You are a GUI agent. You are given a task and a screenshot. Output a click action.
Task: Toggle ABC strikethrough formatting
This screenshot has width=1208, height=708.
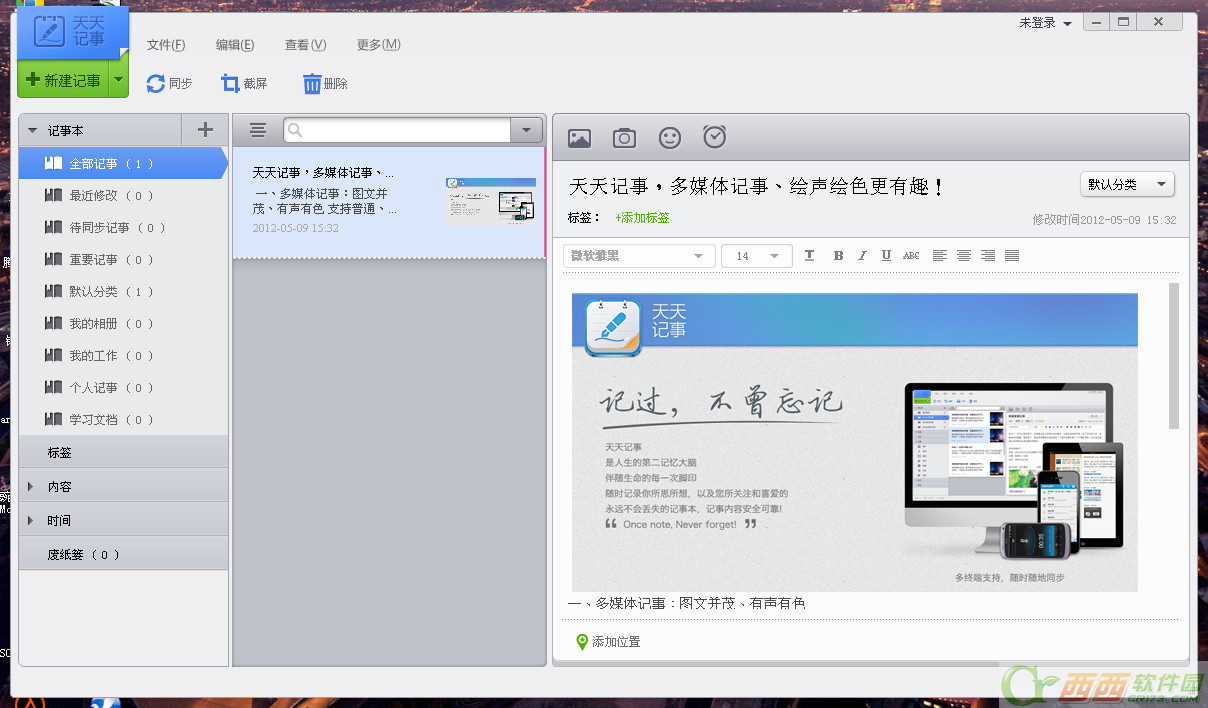coord(911,256)
